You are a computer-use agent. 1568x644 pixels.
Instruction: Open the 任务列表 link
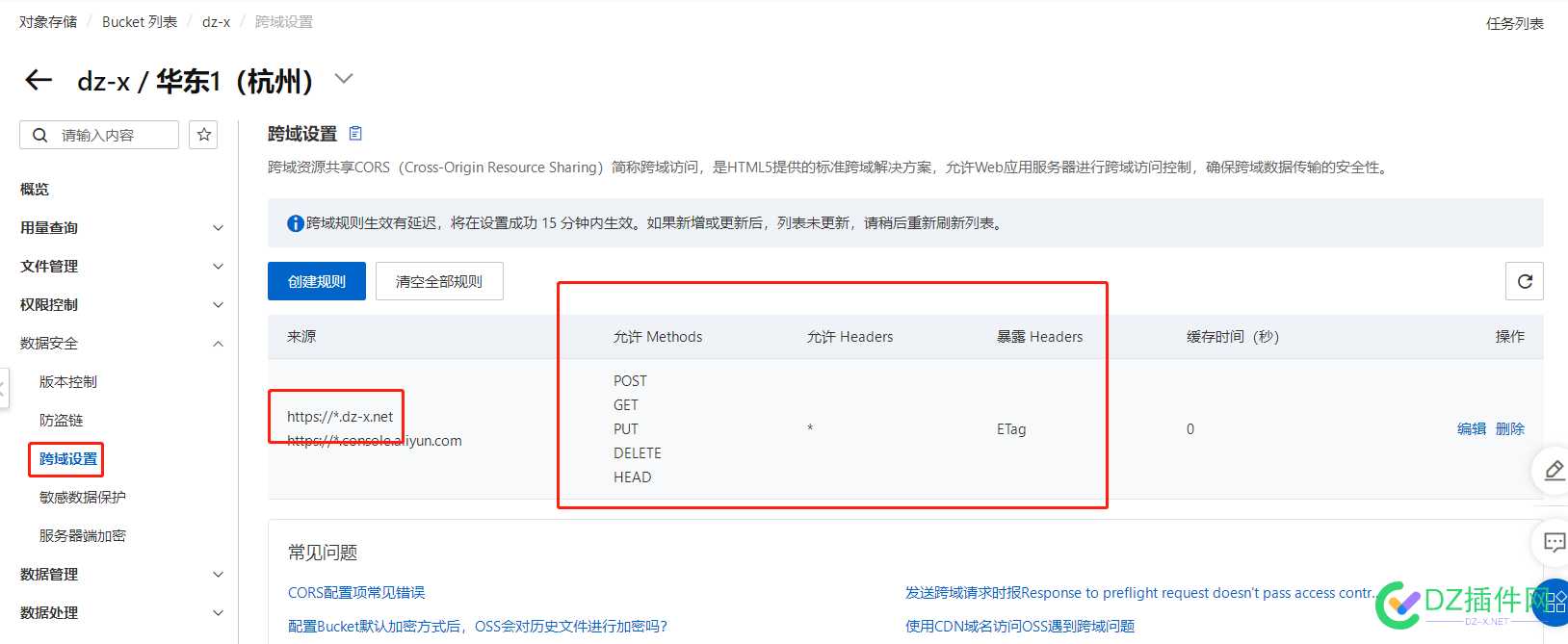1515,23
